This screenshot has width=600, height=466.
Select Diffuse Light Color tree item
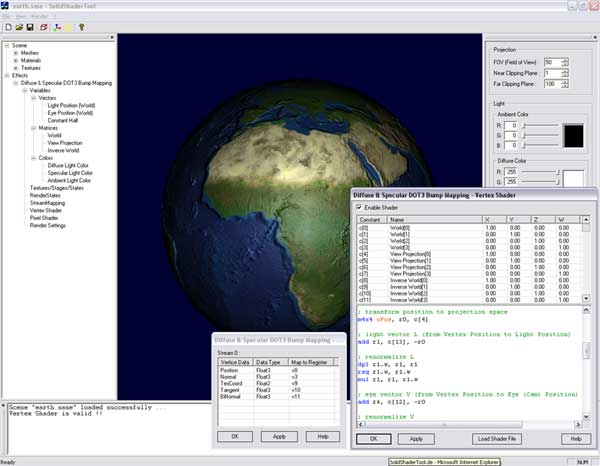pos(68,165)
